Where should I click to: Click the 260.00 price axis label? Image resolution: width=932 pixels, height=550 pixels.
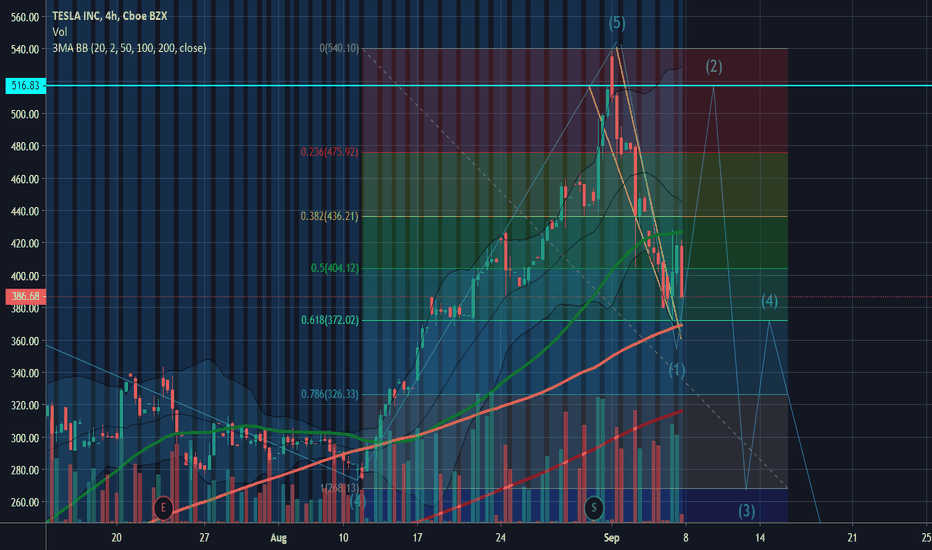click(25, 502)
